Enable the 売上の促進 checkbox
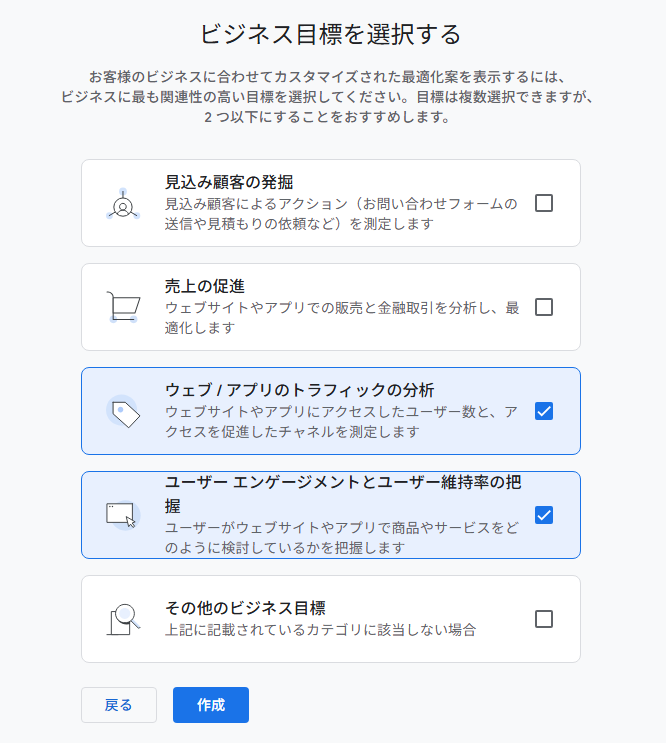This screenshot has height=743, width=666. 544,307
